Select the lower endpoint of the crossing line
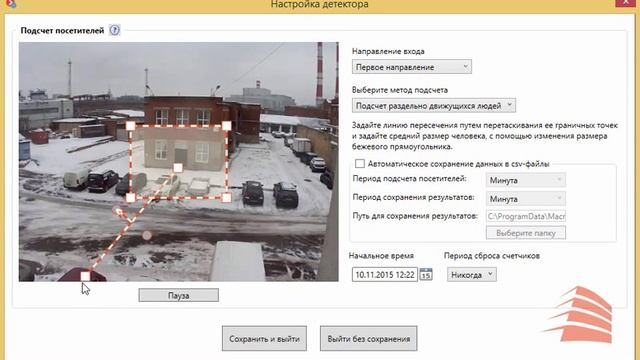 [85, 276]
